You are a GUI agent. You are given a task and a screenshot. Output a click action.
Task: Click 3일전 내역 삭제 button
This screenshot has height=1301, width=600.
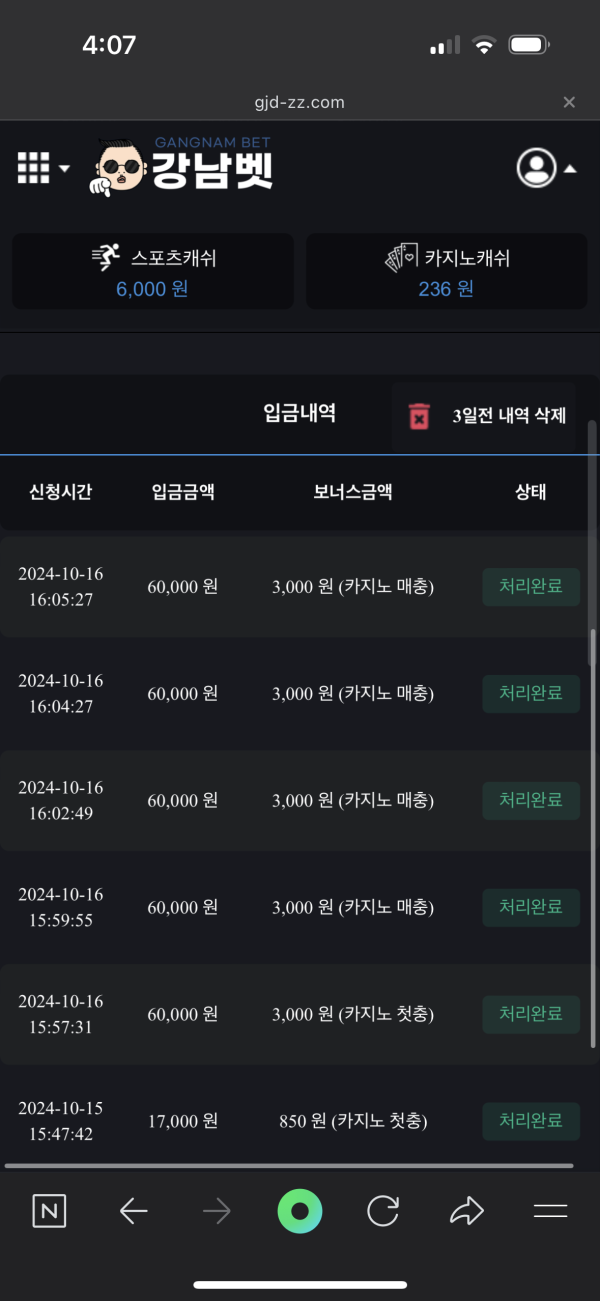click(x=509, y=416)
